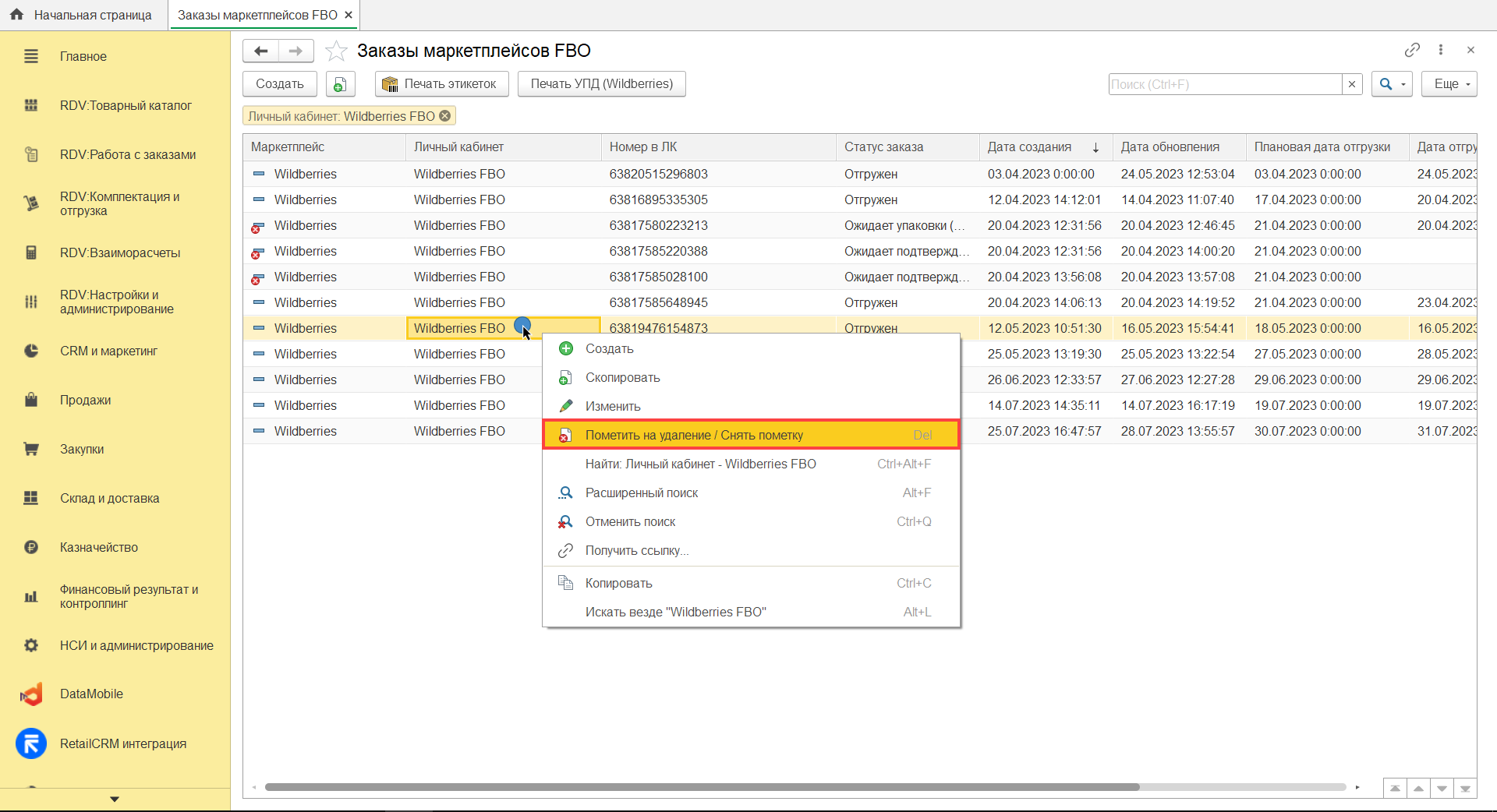Click the copy-create document icon in toolbar

pyautogui.click(x=340, y=84)
